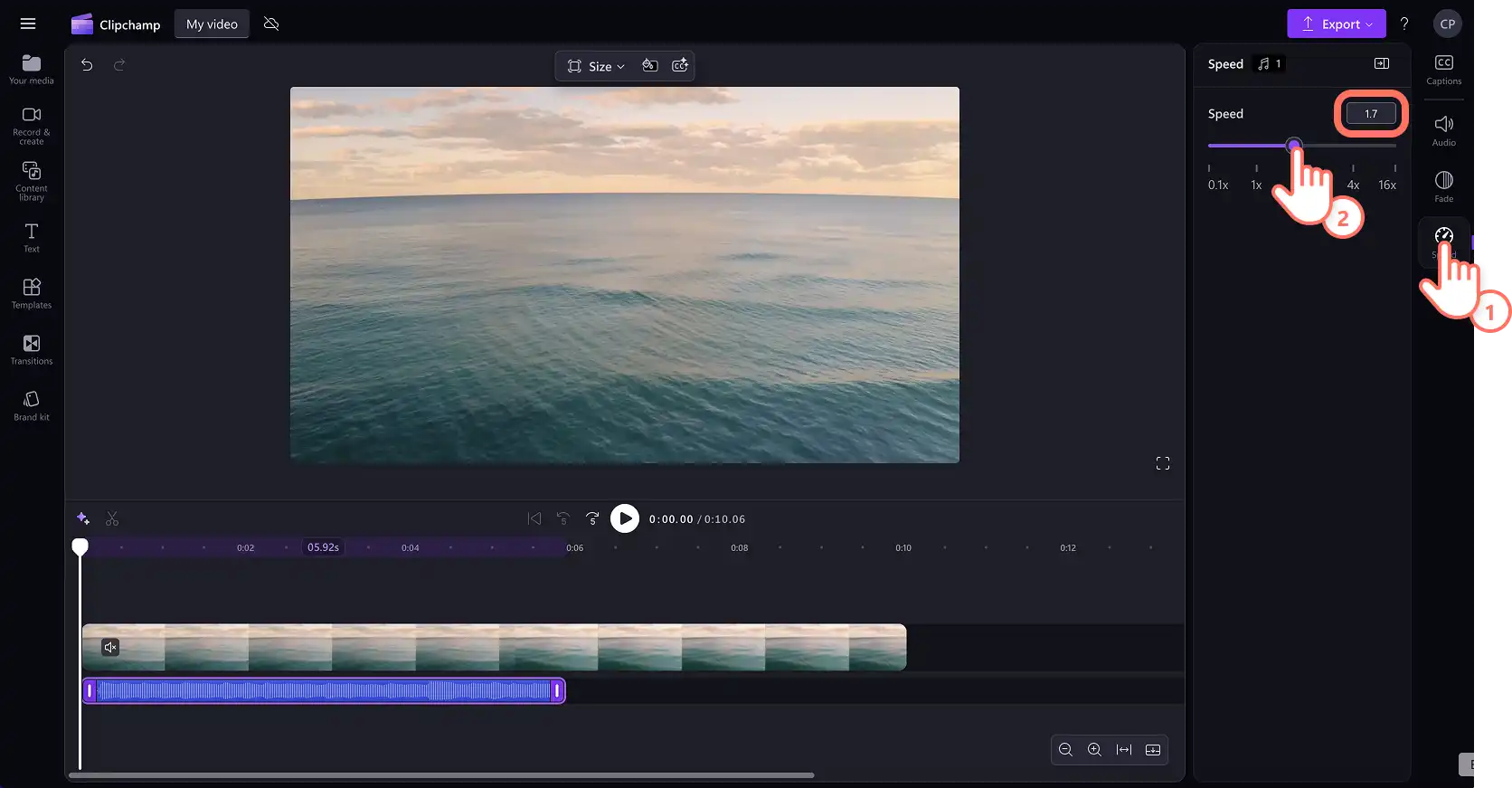Open the Export dropdown menu
This screenshot has height=788, width=1512.
(1337, 24)
